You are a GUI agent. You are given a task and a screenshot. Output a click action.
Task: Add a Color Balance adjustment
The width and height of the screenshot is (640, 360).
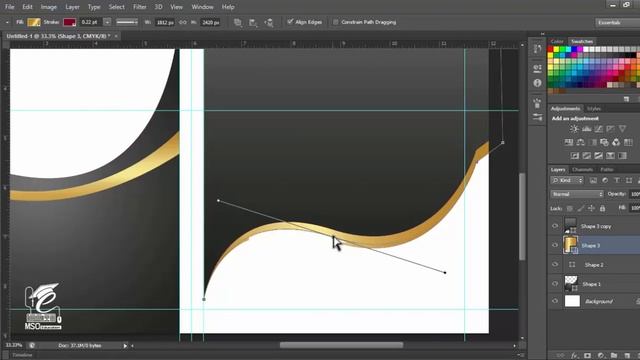coord(580,142)
